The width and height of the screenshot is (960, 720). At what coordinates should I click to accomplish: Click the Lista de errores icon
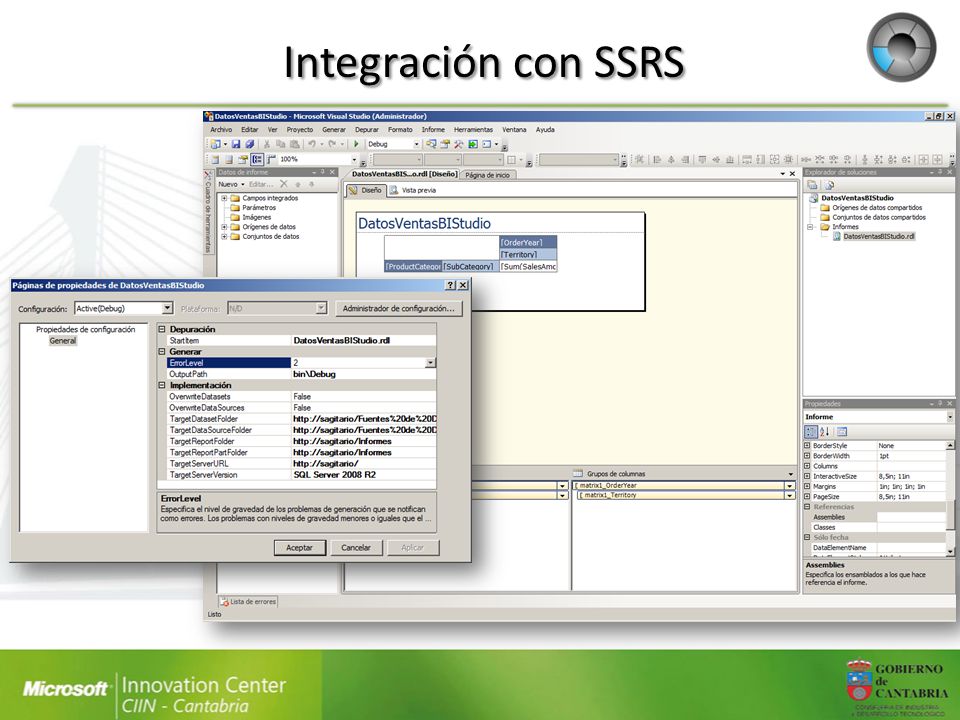coord(224,602)
